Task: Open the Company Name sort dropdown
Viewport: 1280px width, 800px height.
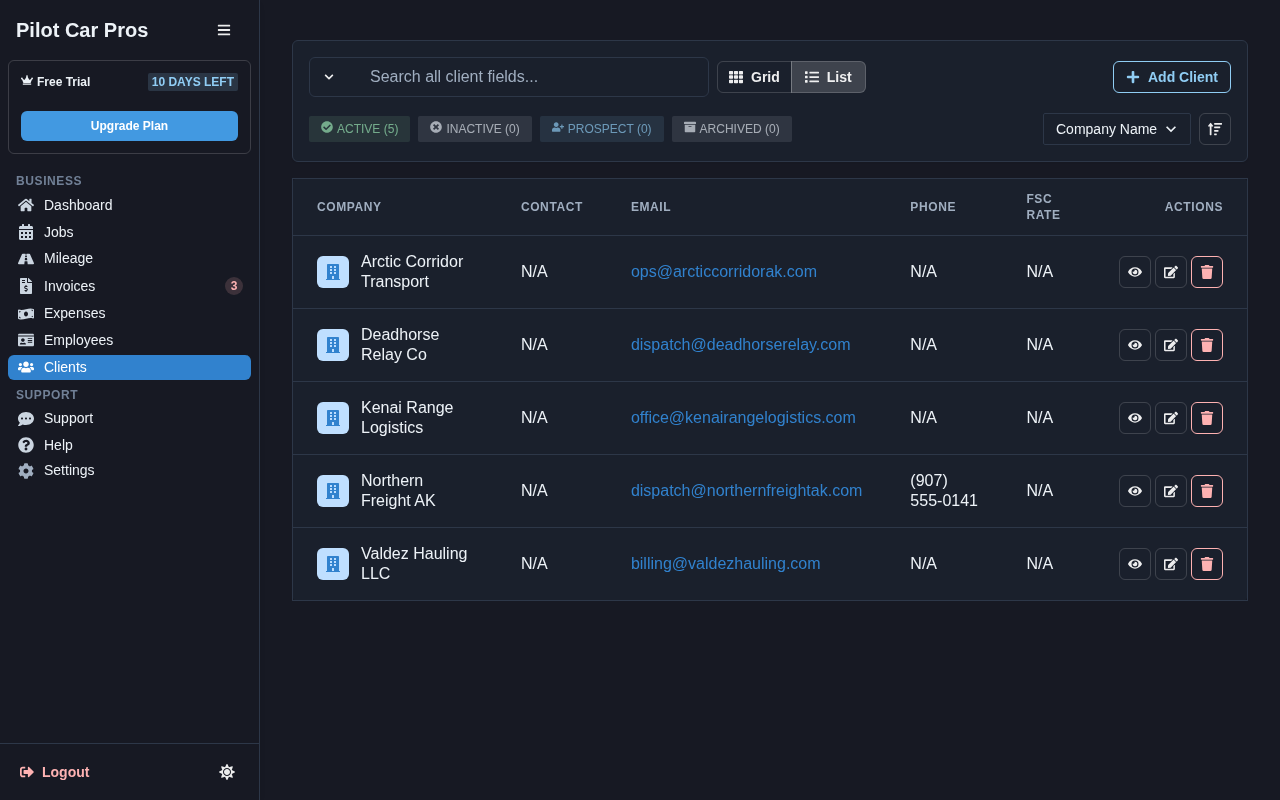Action: 1117,129
